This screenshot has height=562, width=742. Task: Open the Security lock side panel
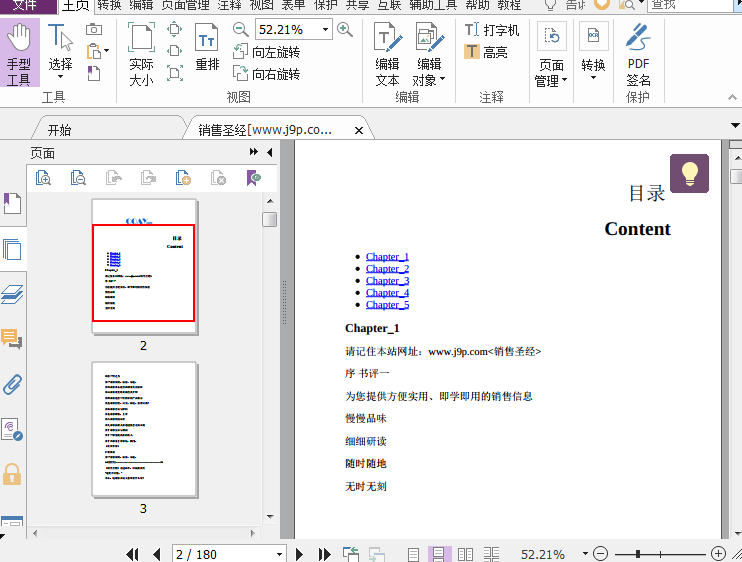point(12,474)
